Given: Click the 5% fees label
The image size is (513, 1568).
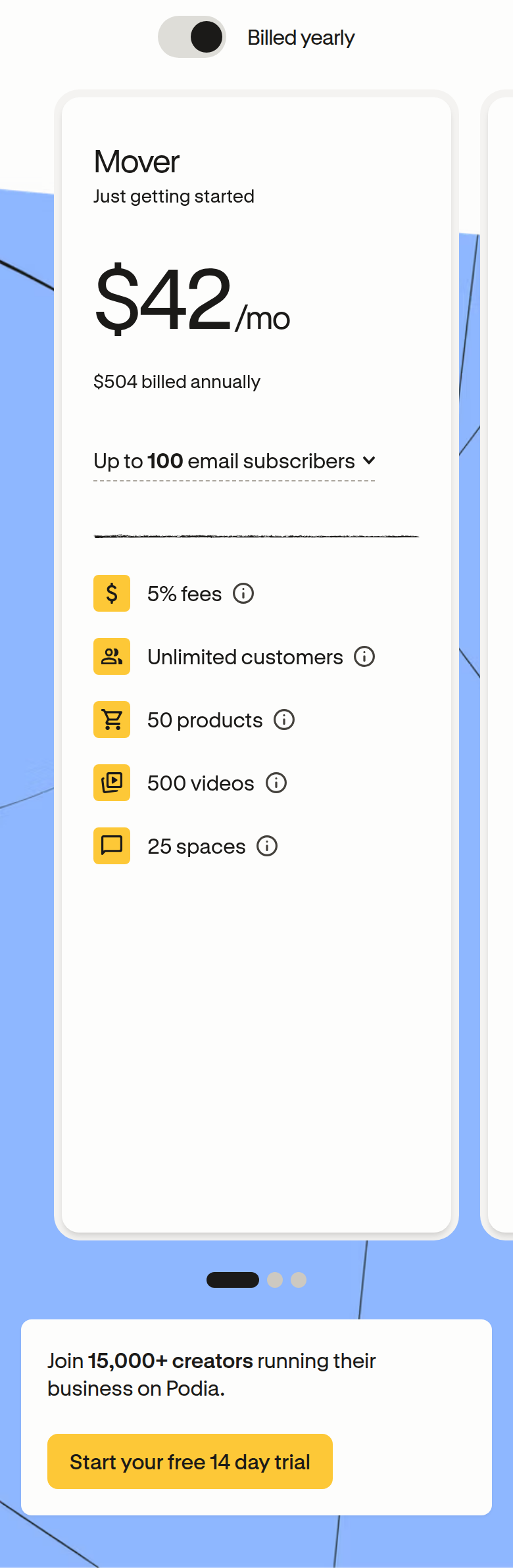Looking at the screenshot, I should [x=185, y=594].
